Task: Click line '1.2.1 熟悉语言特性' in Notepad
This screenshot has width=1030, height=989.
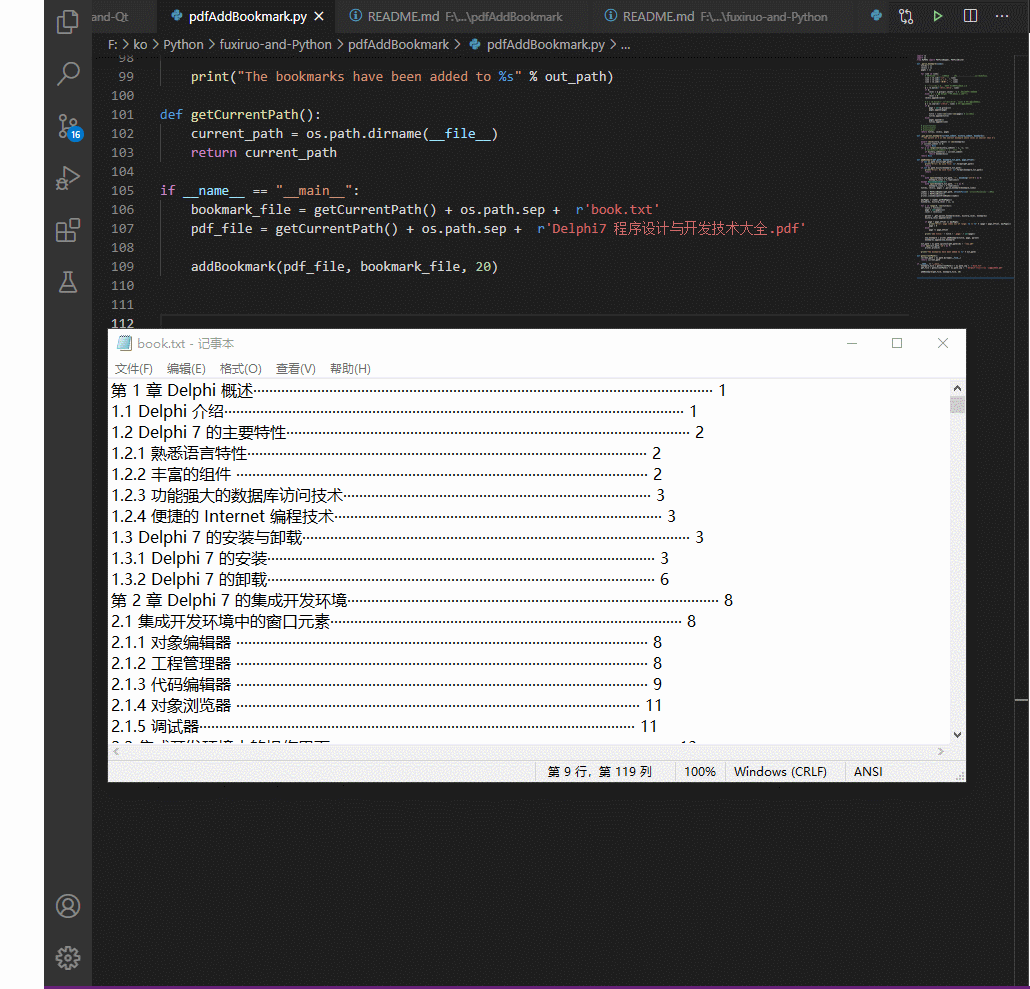Action: click(386, 453)
